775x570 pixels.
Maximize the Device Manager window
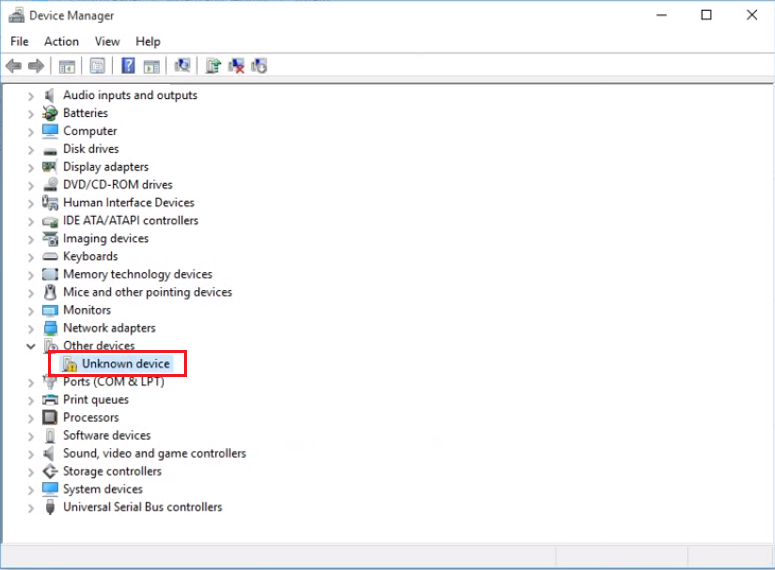tap(706, 15)
